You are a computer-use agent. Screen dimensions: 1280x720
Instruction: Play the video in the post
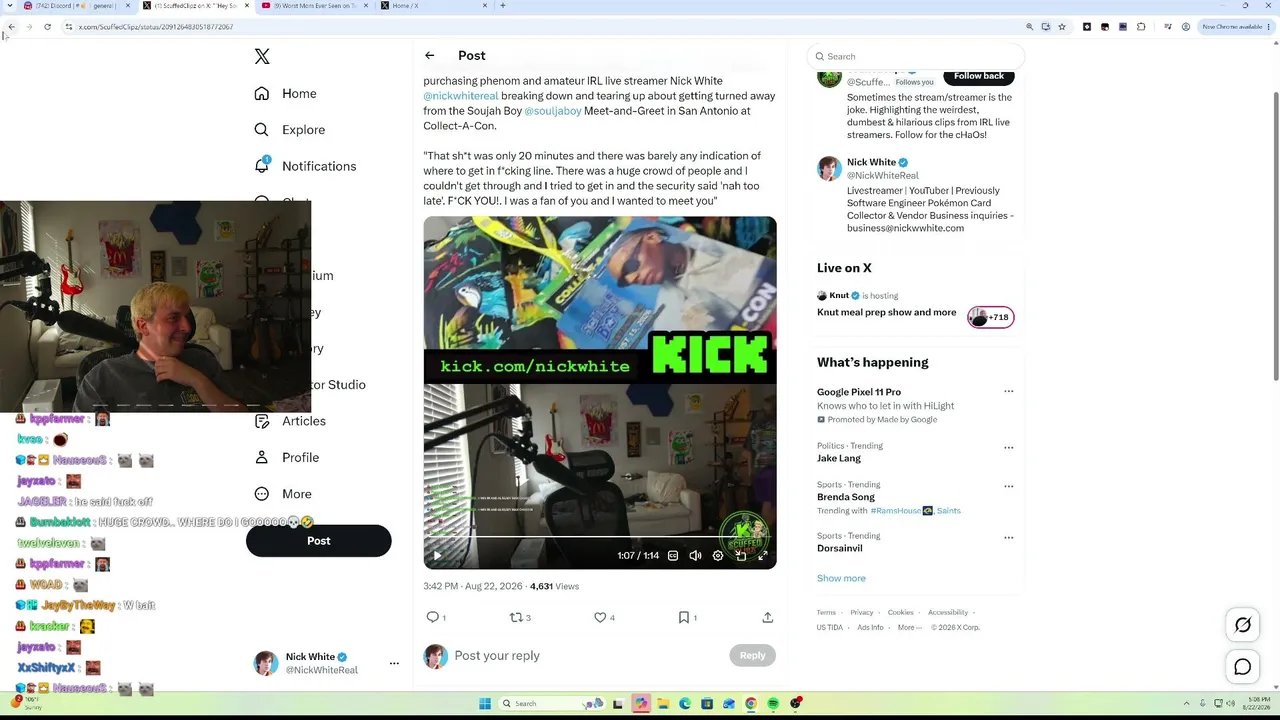437,556
